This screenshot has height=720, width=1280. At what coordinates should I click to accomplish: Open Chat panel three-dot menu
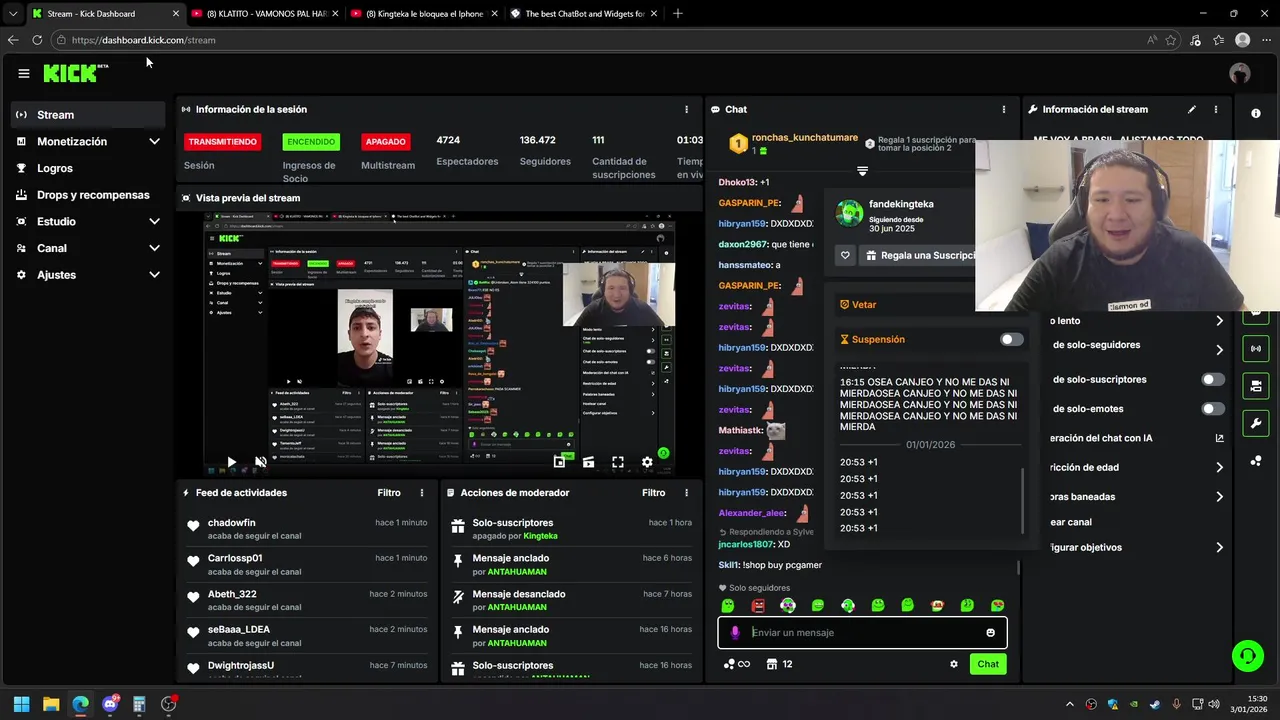tap(1004, 109)
